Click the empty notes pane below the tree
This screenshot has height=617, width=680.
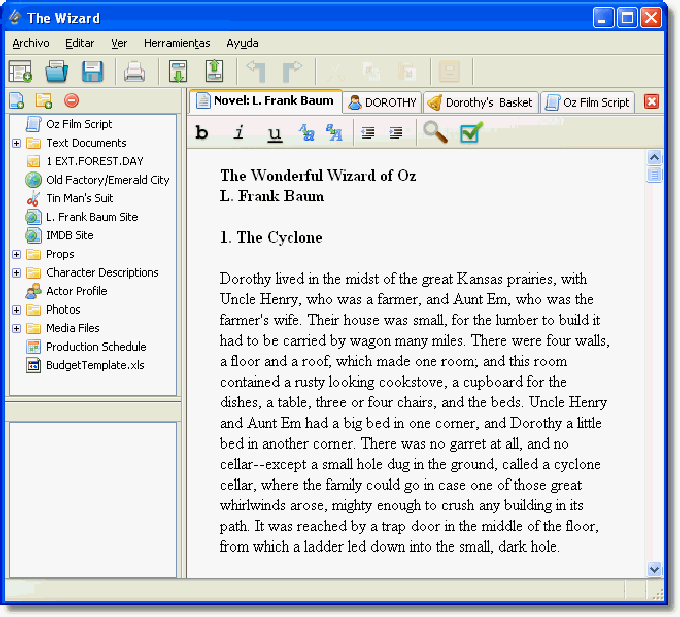(x=93, y=500)
